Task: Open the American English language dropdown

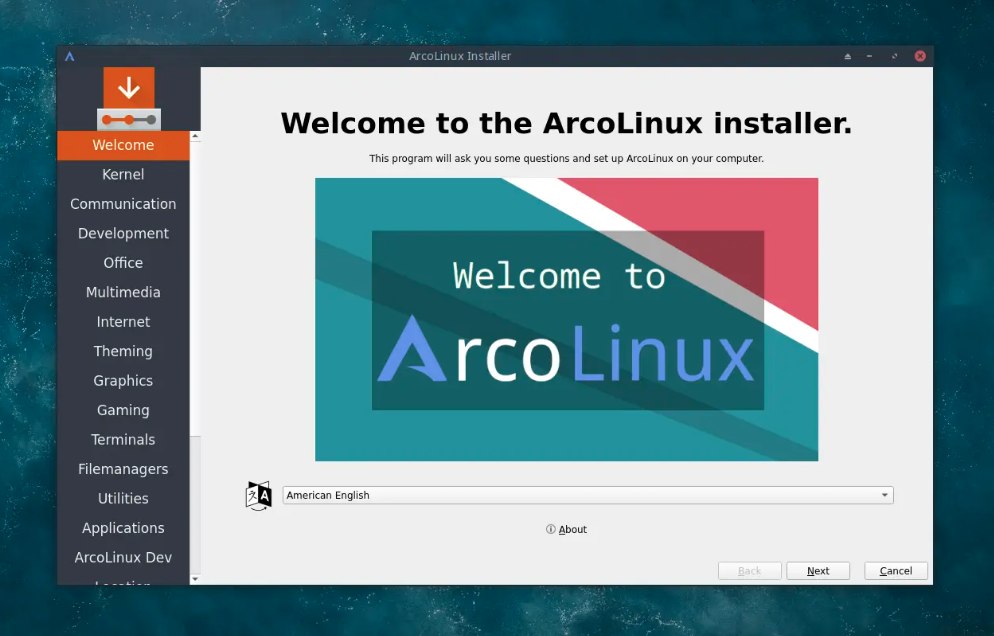Action: 588,495
